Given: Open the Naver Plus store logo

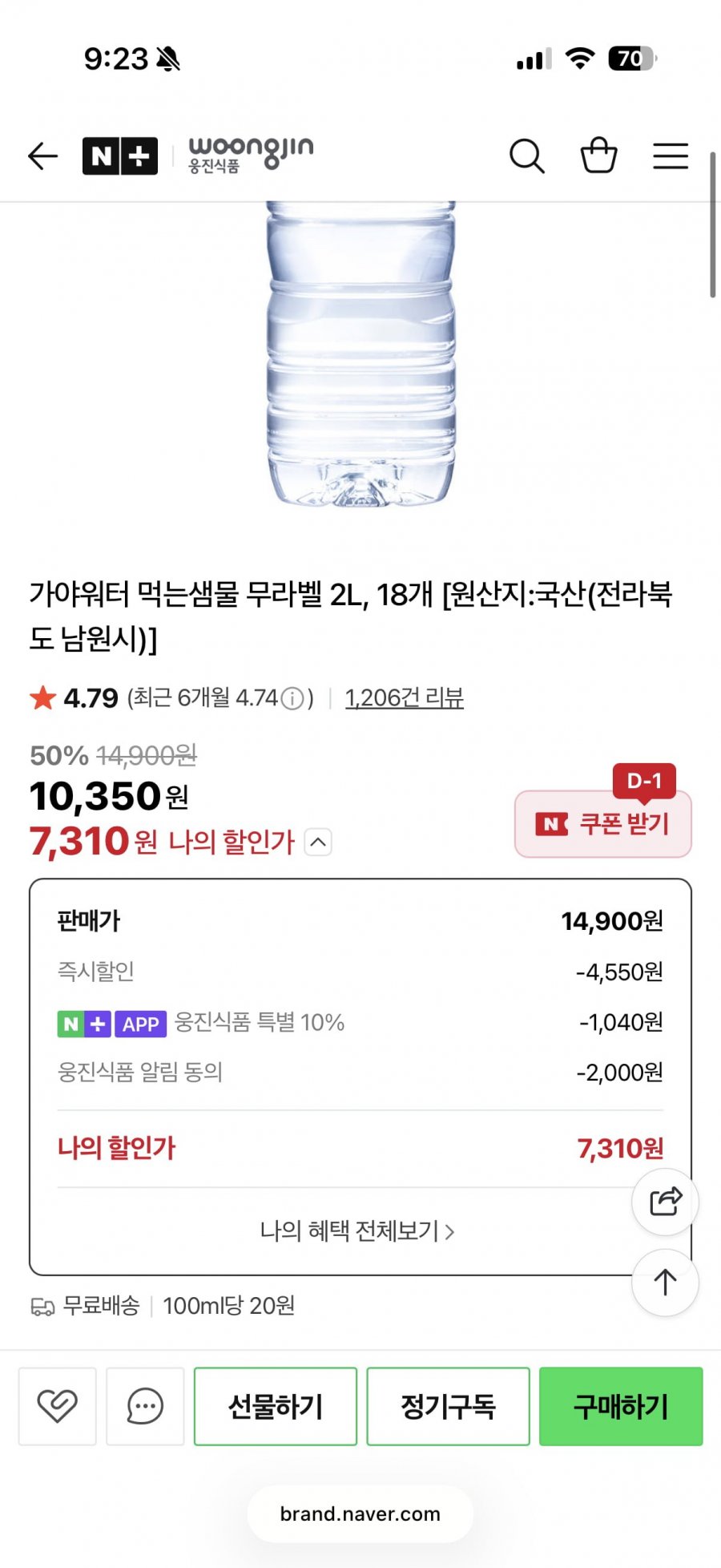Looking at the screenshot, I should (120, 156).
